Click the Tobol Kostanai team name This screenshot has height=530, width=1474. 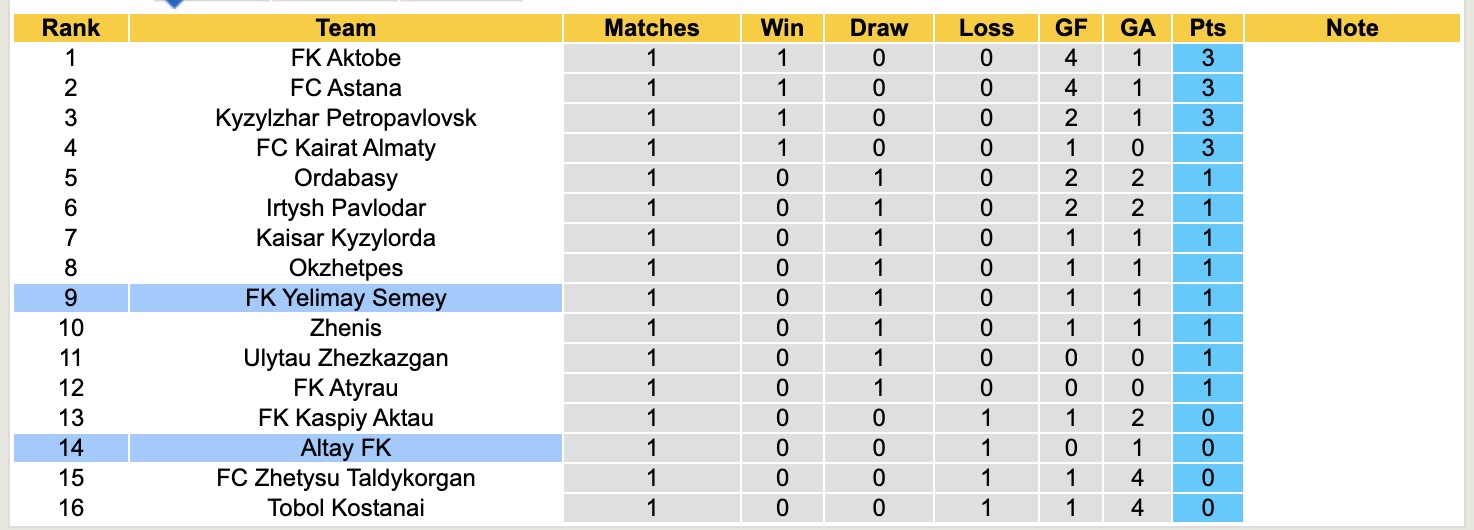pos(345,508)
